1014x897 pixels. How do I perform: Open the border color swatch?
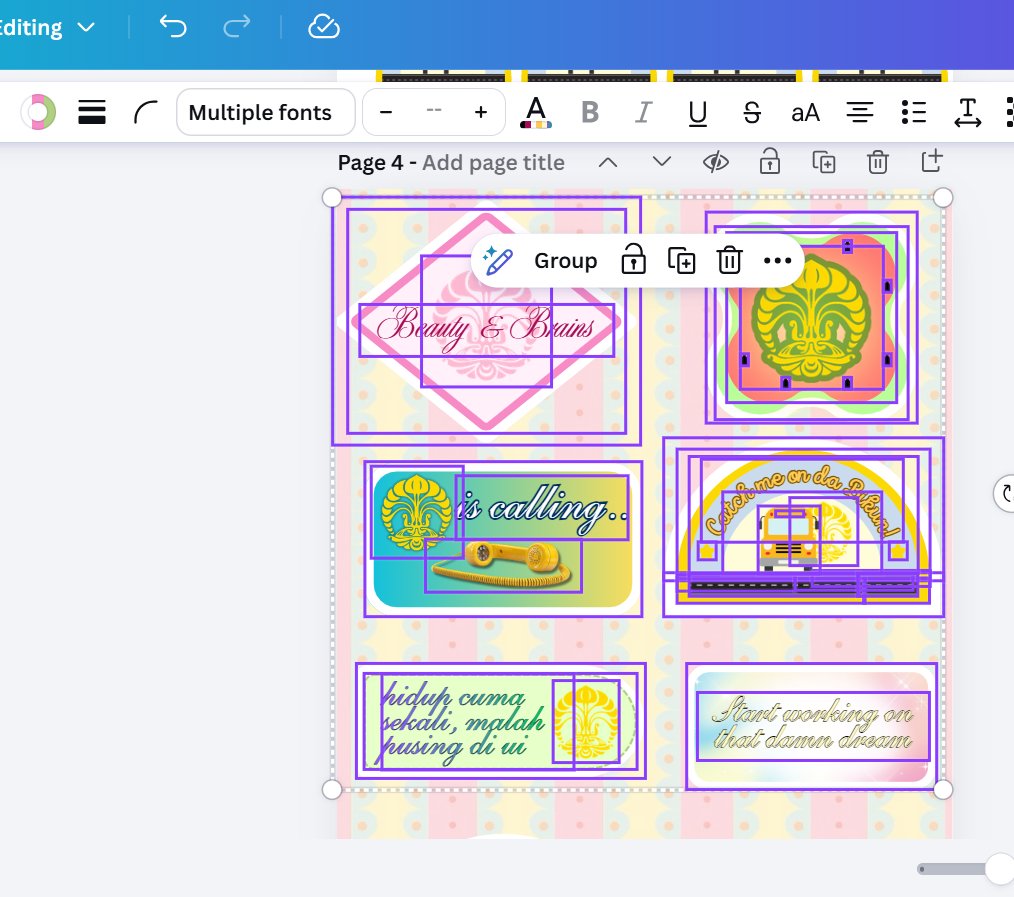(38, 112)
